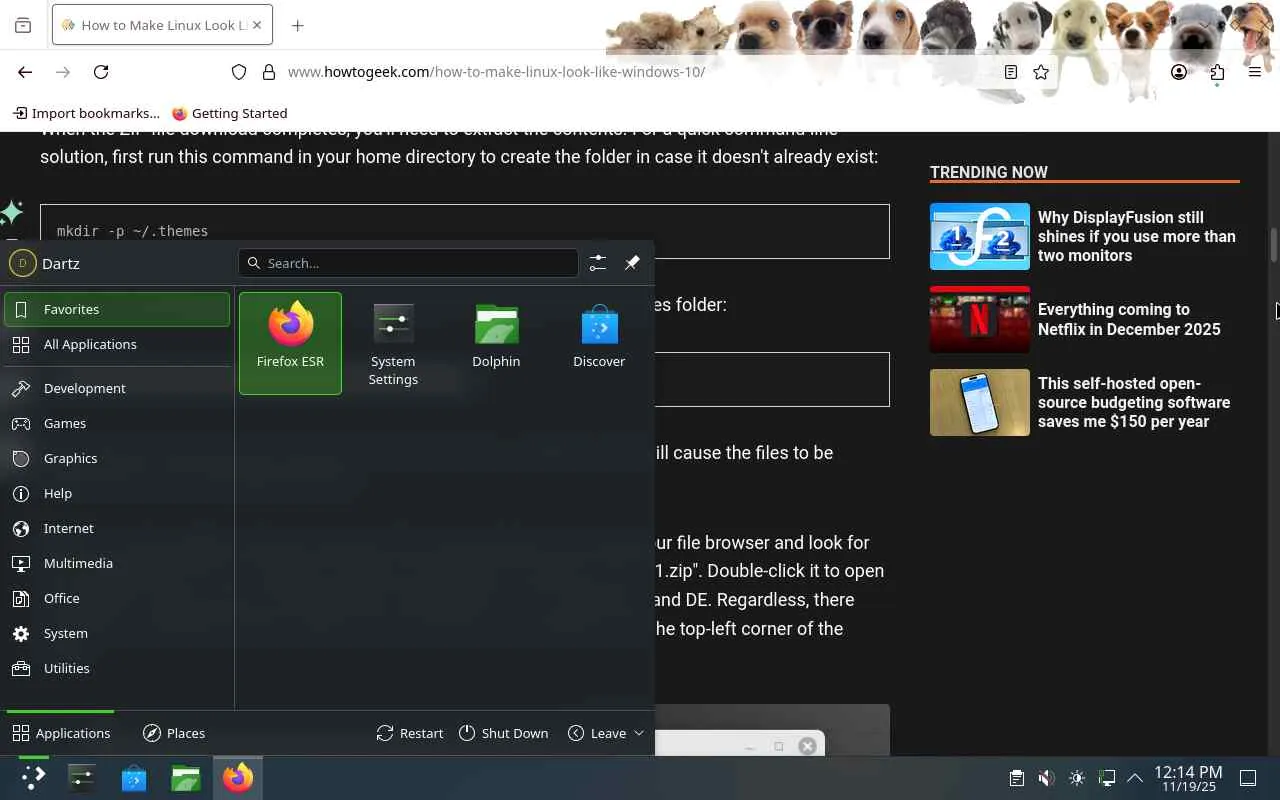This screenshot has height=800, width=1280.
Task: Open the clipboard tray icon
Action: 1016,778
